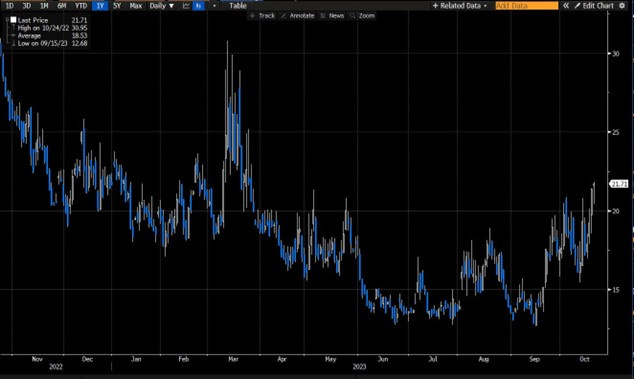
Task: Collapse the legend tree expander
Action: tap(7, 20)
